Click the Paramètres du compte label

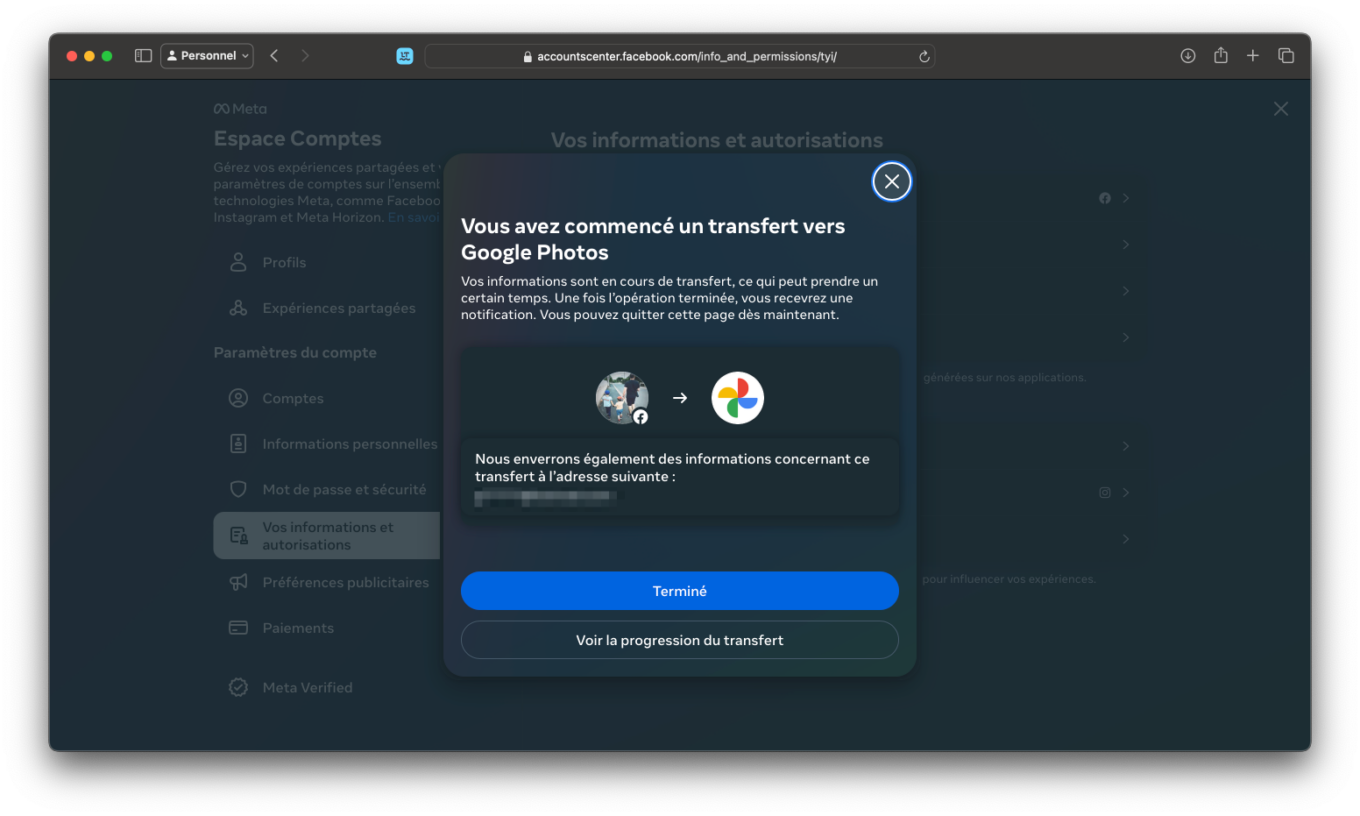295,353
